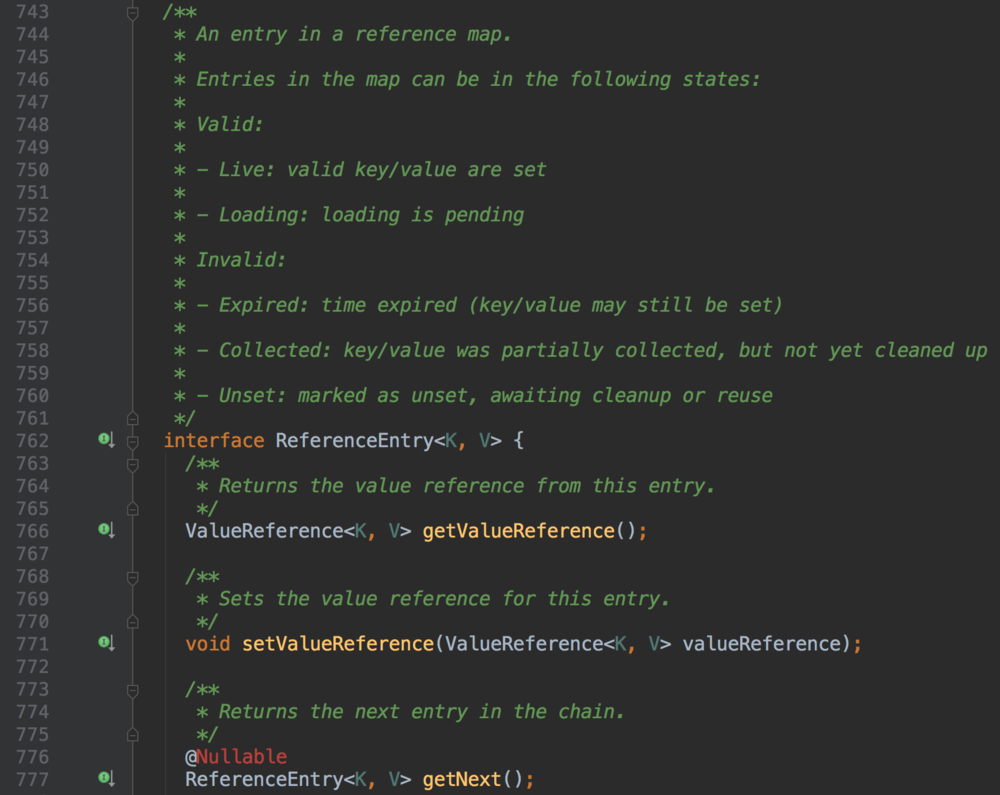Collapse the "Returns the value reference" comment block

[132, 464]
